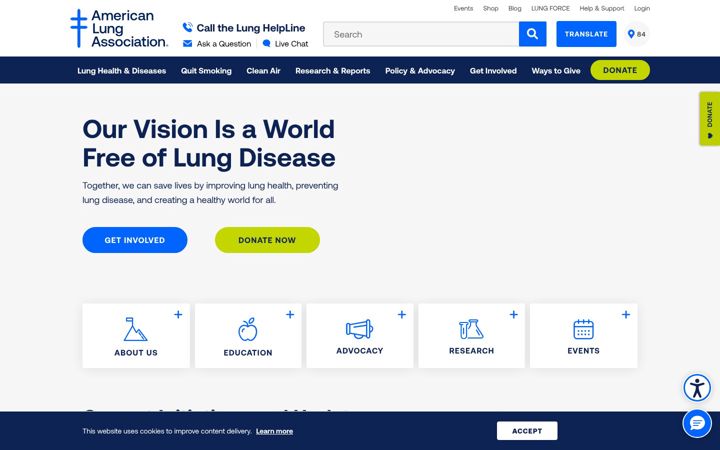Image resolution: width=720 pixels, height=450 pixels.
Task: Expand the Education card plus sign
Action: coord(290,315)
